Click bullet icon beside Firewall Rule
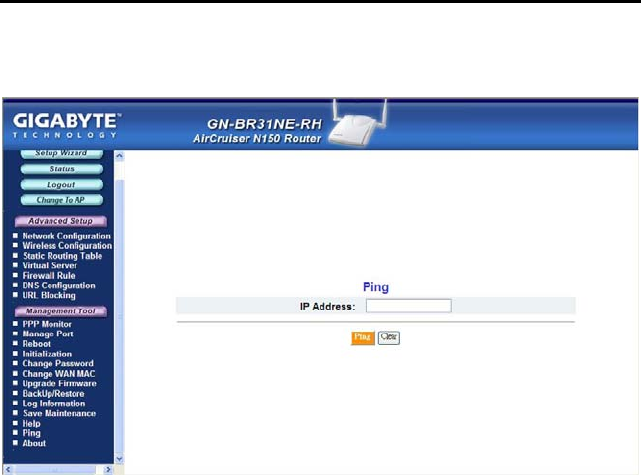 pos(16,275)
